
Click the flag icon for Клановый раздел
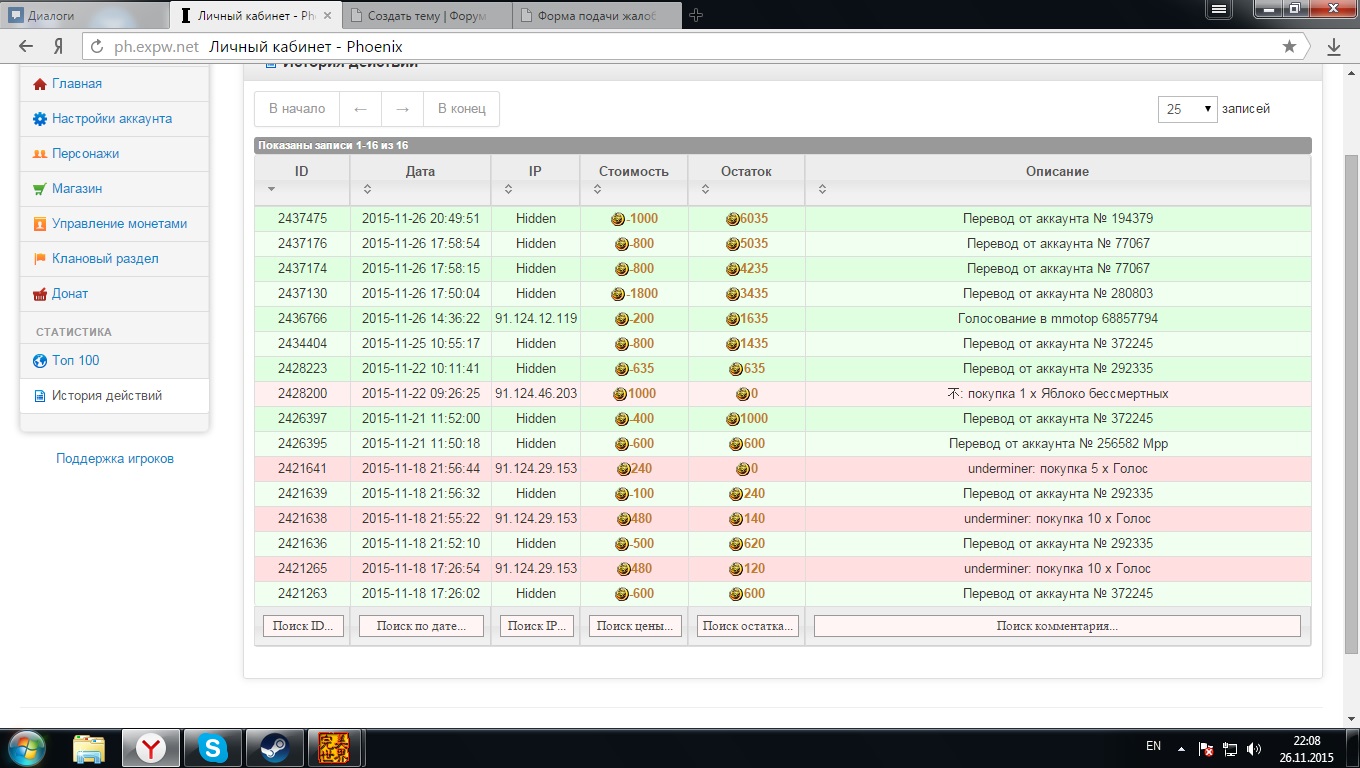pos(40,259)
